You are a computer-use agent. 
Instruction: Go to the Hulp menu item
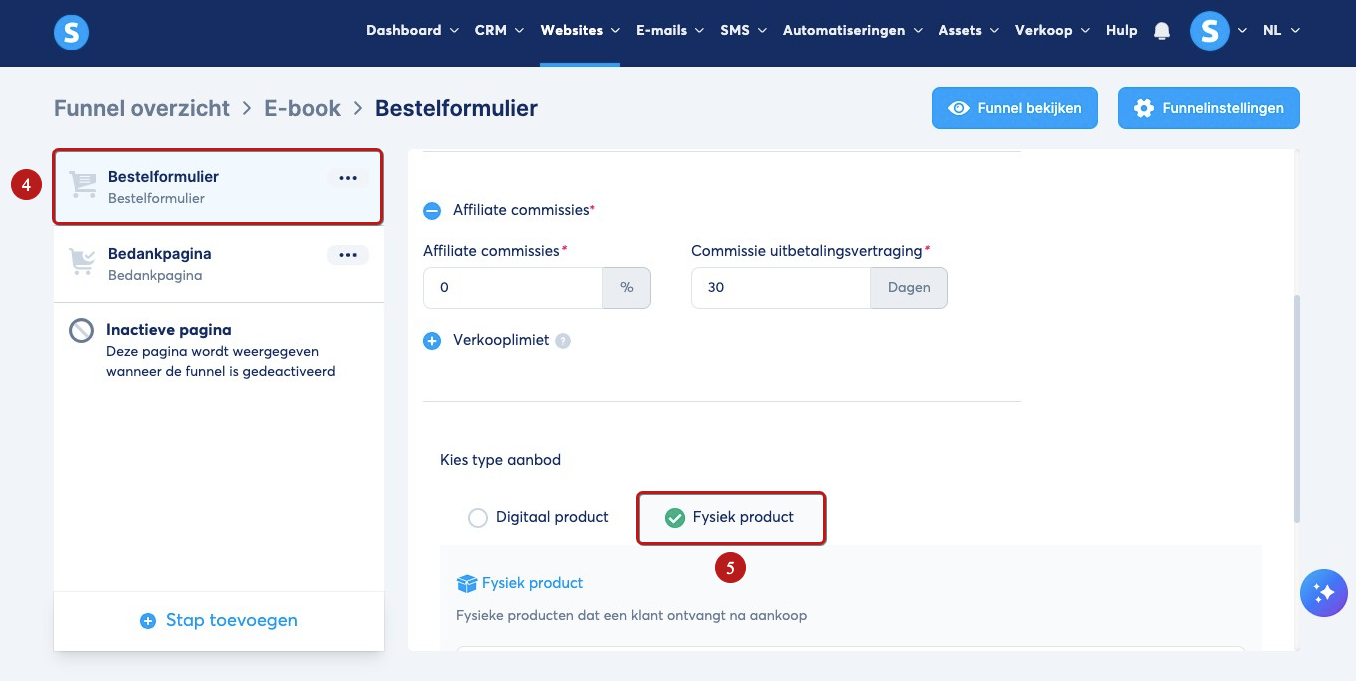[x=1121, y=31]
